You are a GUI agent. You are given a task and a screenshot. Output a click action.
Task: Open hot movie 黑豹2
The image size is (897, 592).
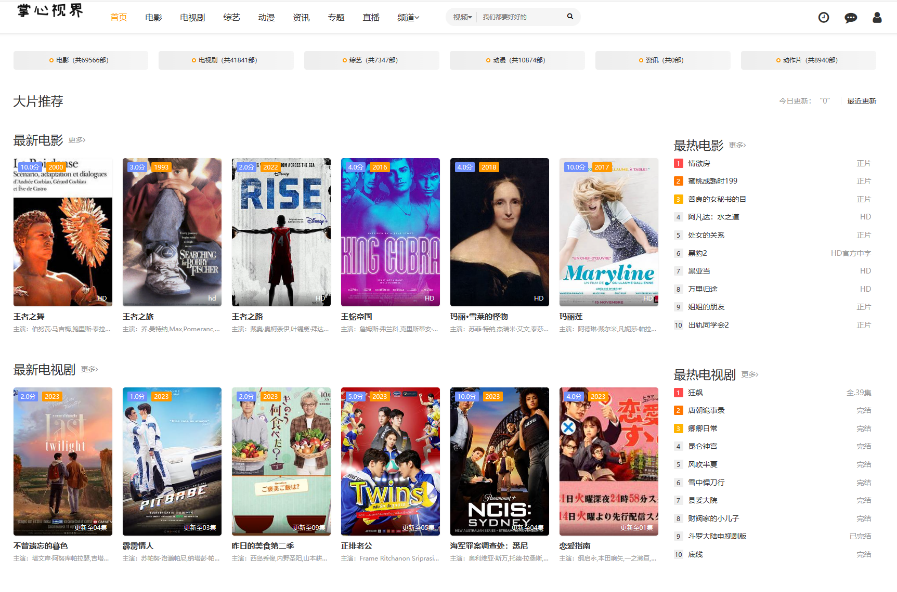(697, 253)
